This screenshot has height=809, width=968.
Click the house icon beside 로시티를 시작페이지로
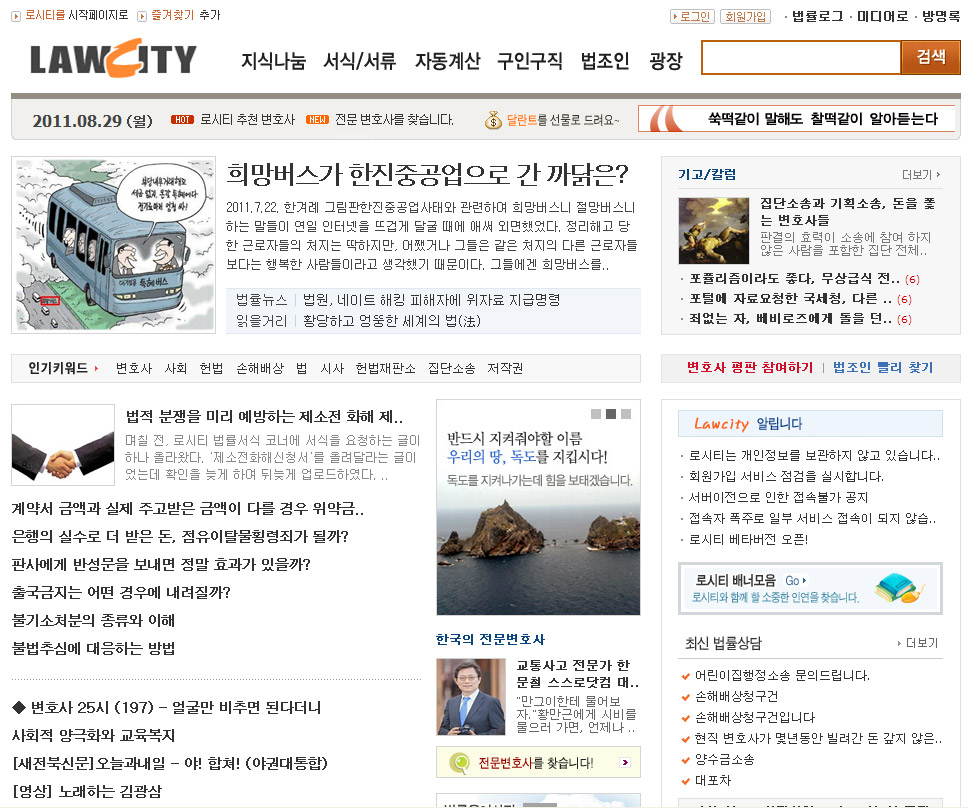[17, 15]
